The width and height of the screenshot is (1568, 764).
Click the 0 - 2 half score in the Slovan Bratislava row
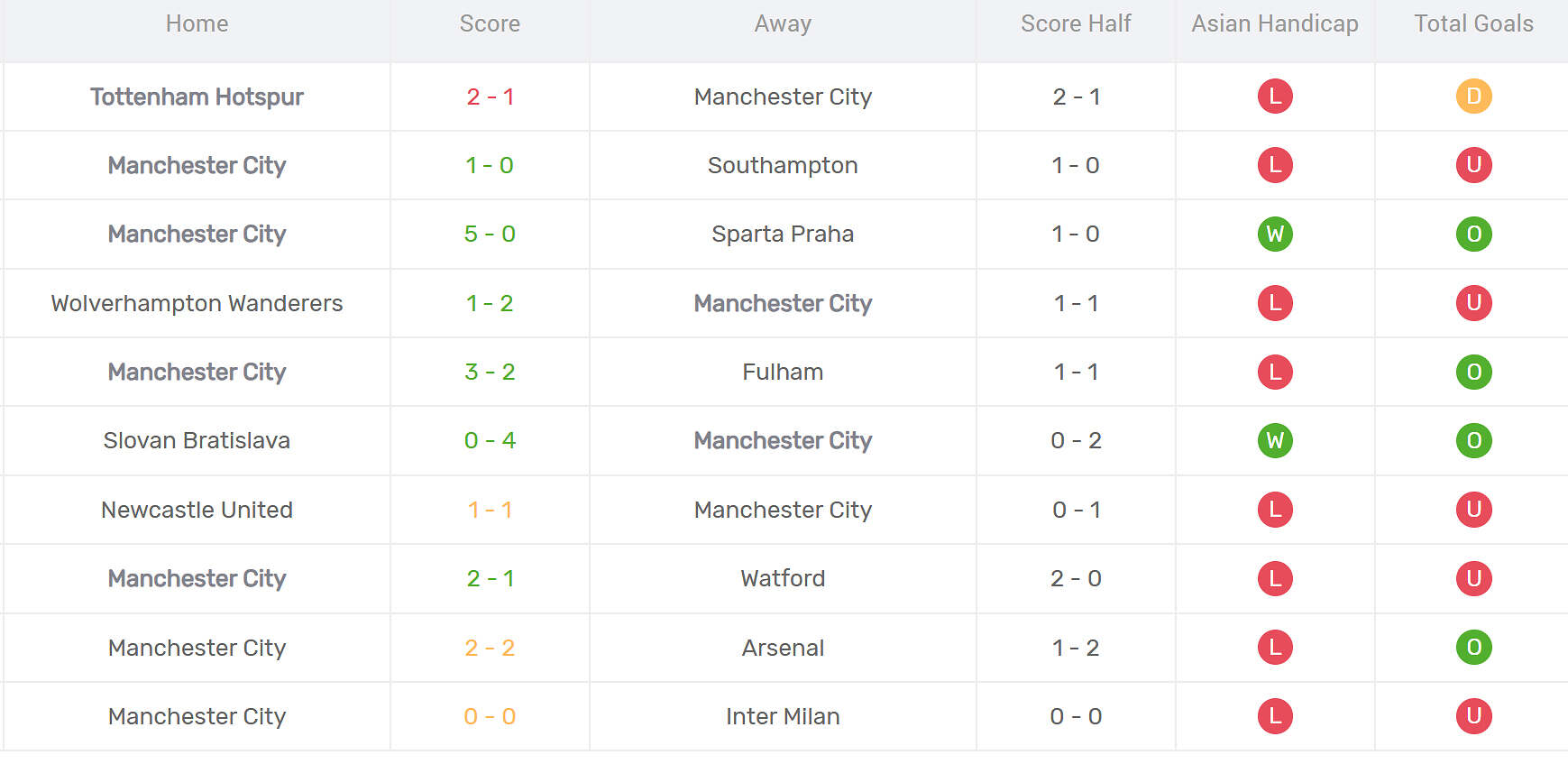tap(1076, 441)
